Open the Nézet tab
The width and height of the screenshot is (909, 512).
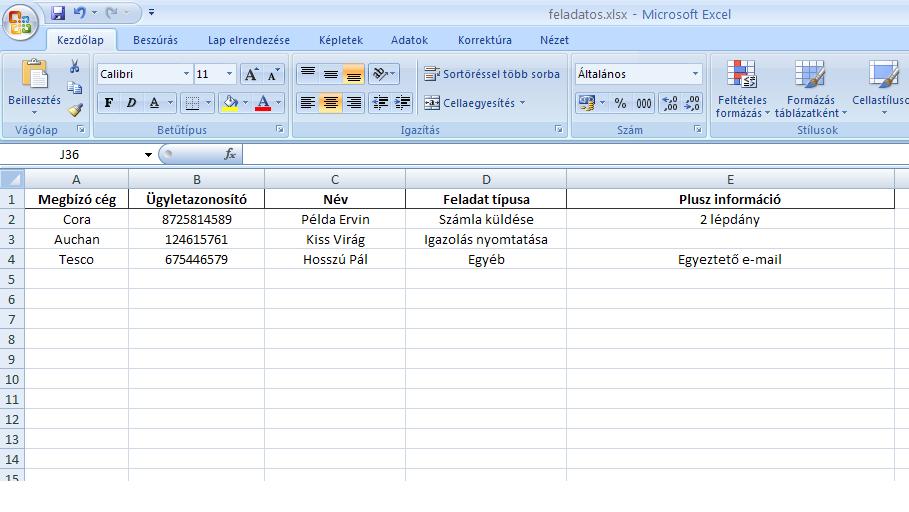[x=554, y=40]
